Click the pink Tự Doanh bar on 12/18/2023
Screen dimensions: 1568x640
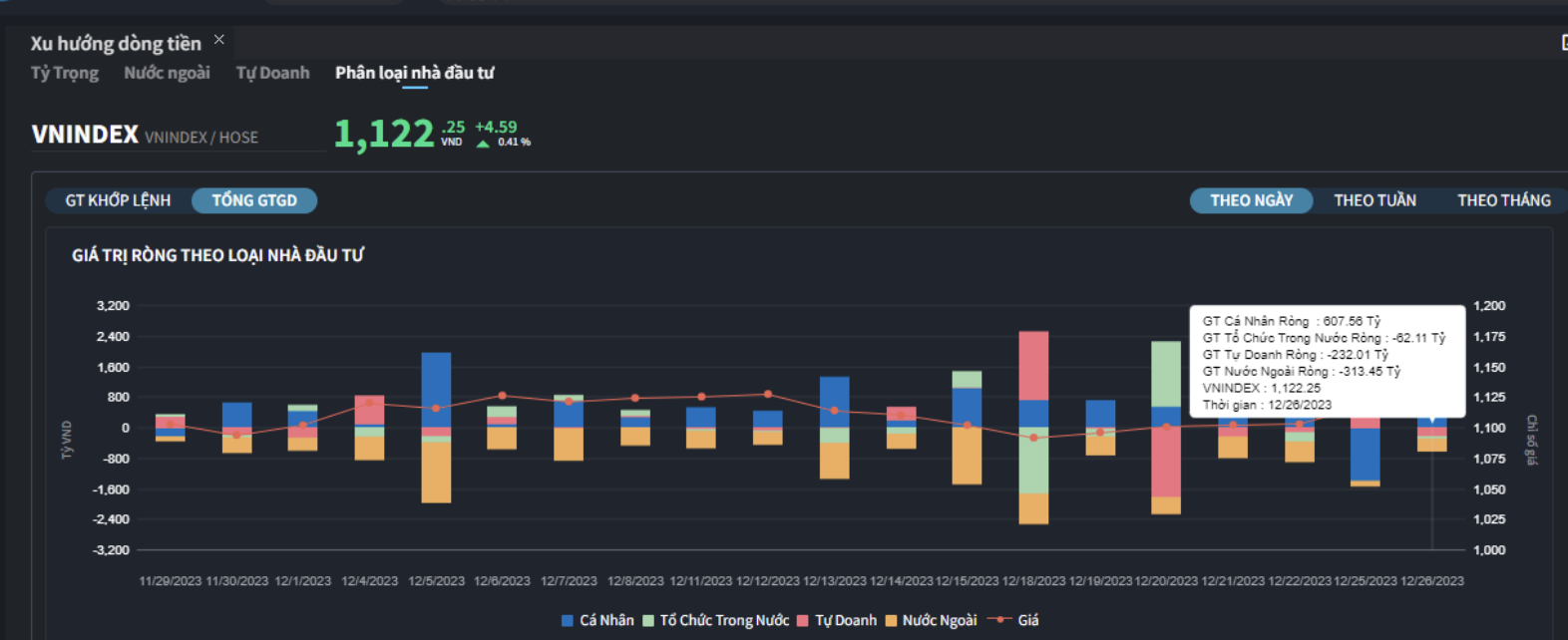[1033, 365]
